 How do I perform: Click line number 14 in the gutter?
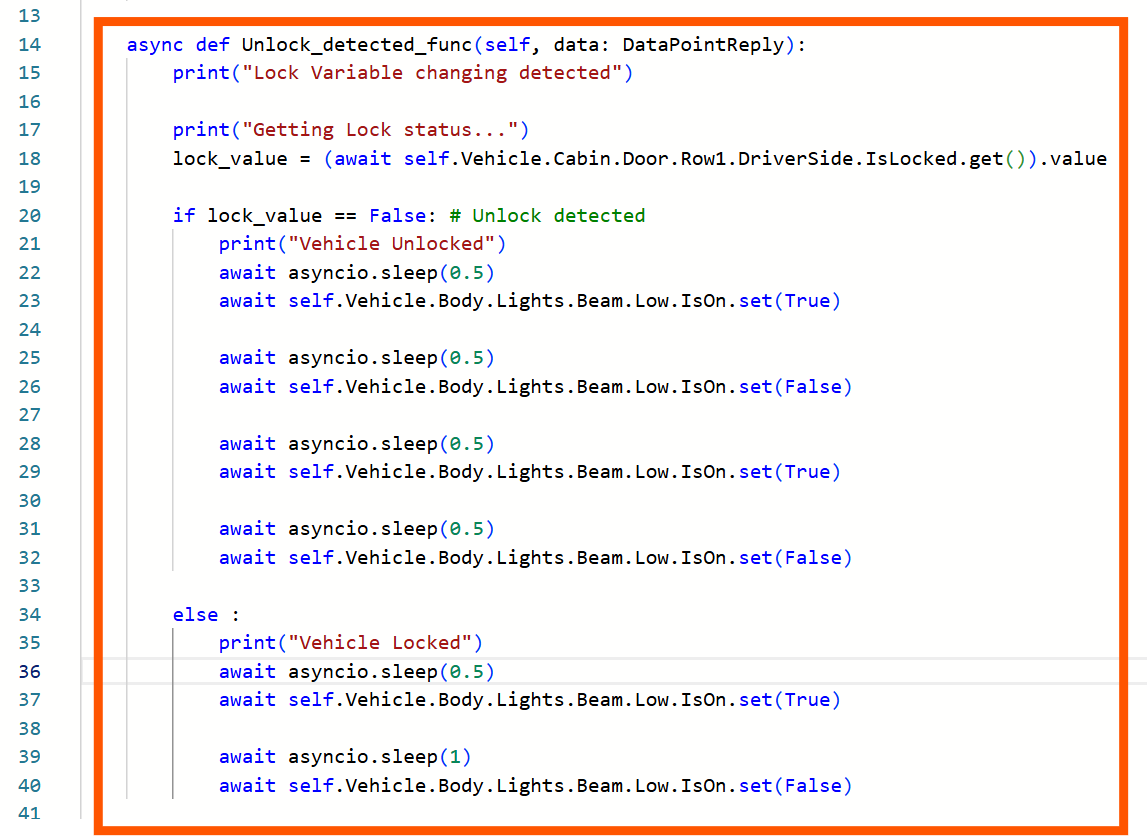pyautogui.click(x=30, y=44)
